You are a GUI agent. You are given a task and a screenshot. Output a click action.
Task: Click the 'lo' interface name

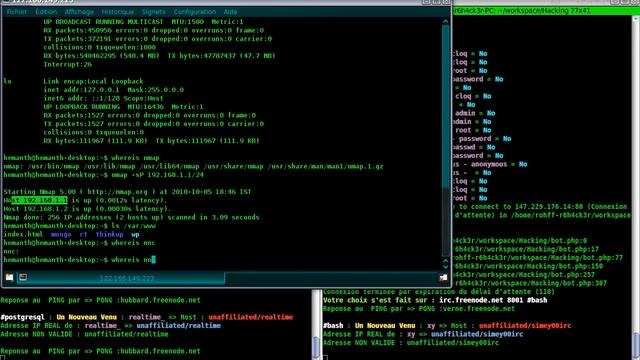coord(8,81)
